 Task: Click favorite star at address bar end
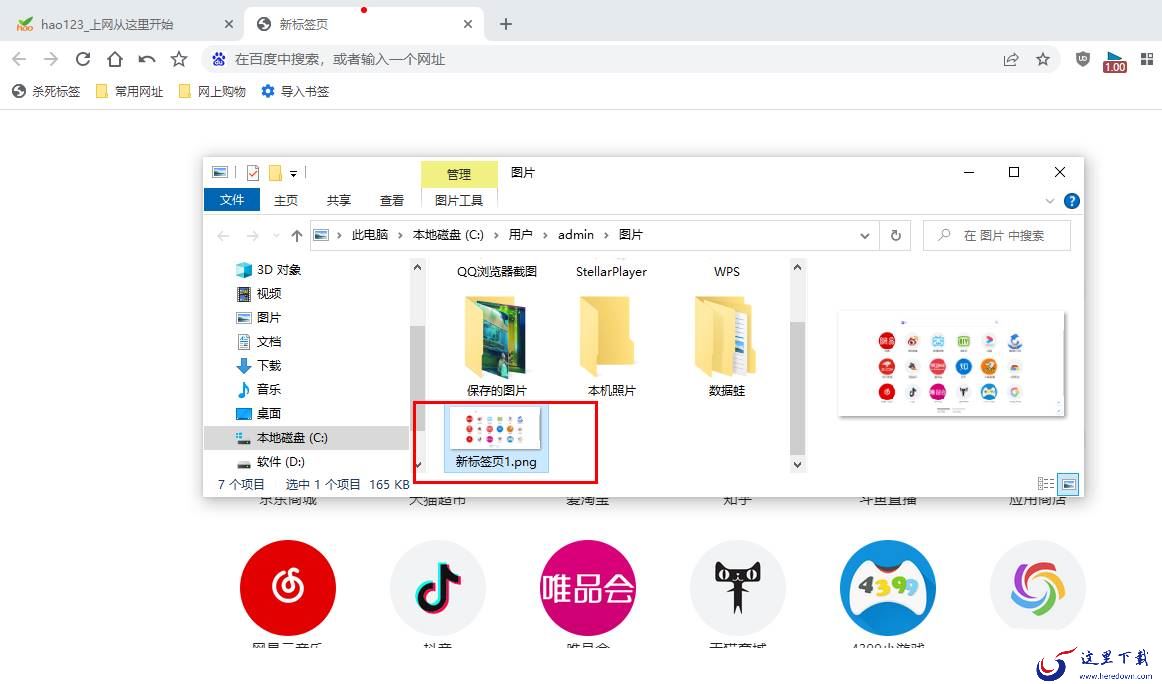coord(1043,59)
